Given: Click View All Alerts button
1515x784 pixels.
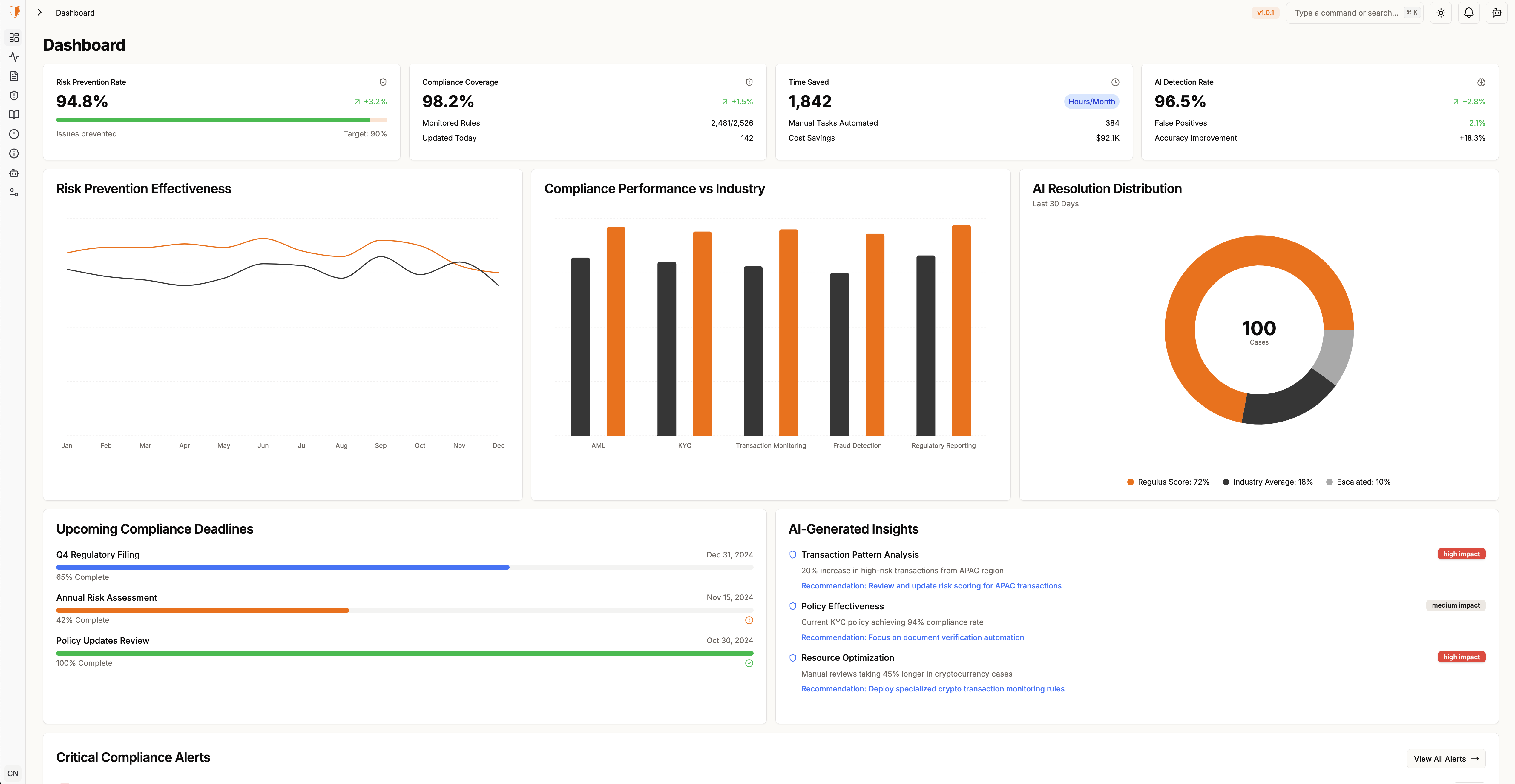Looking at the screenshot, I should [1446, 759].
